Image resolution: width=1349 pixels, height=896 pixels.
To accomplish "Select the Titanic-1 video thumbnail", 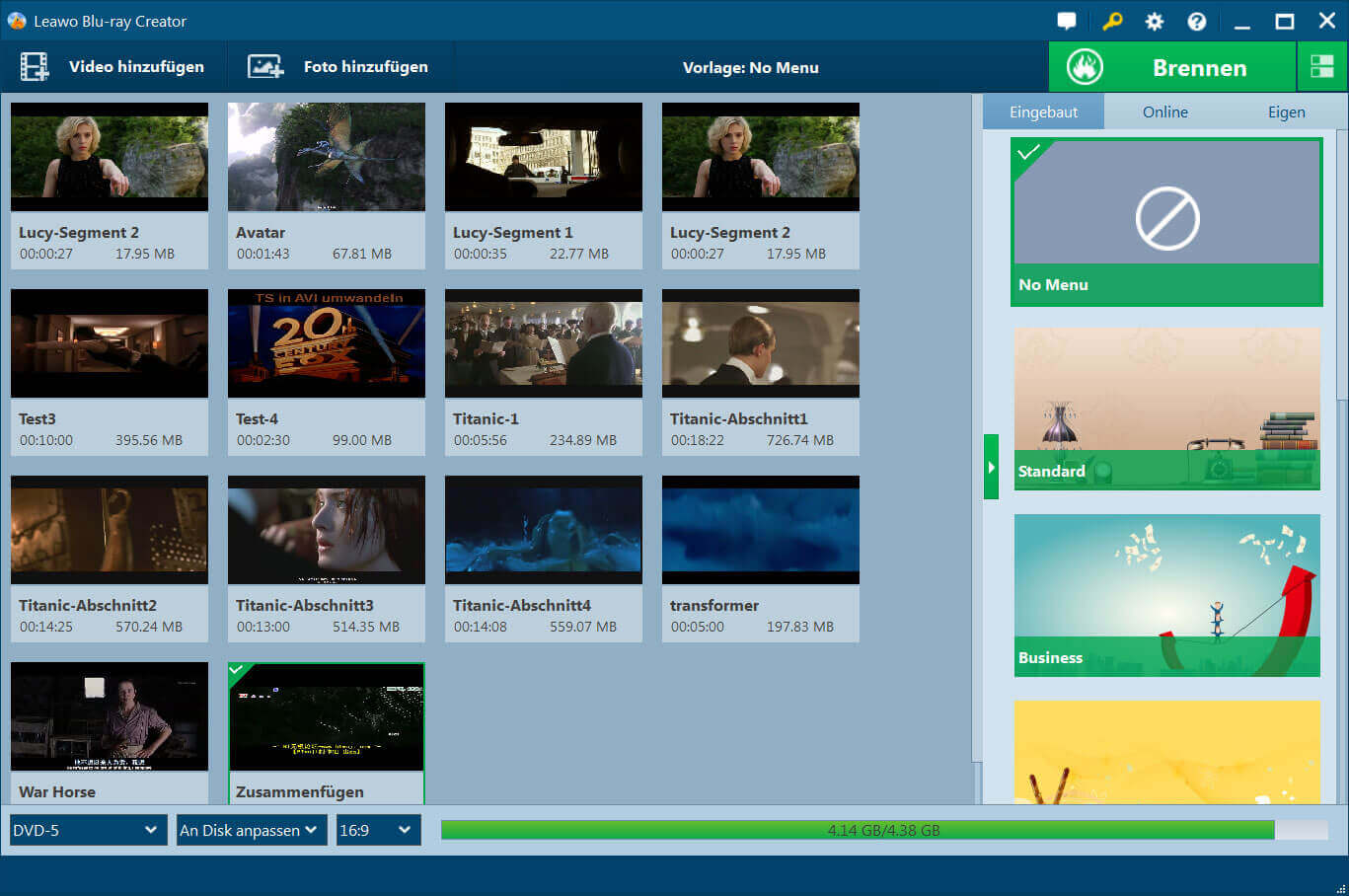I will click(x=544, y=343).
